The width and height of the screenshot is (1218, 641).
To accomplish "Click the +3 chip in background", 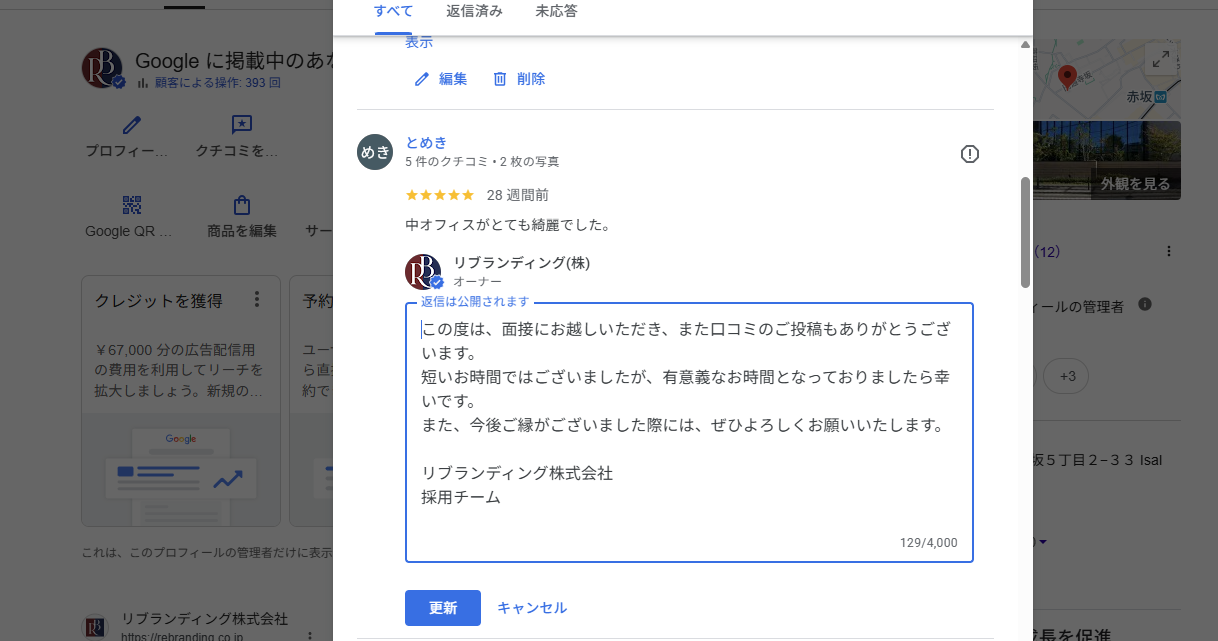I will click(1067, 377).
